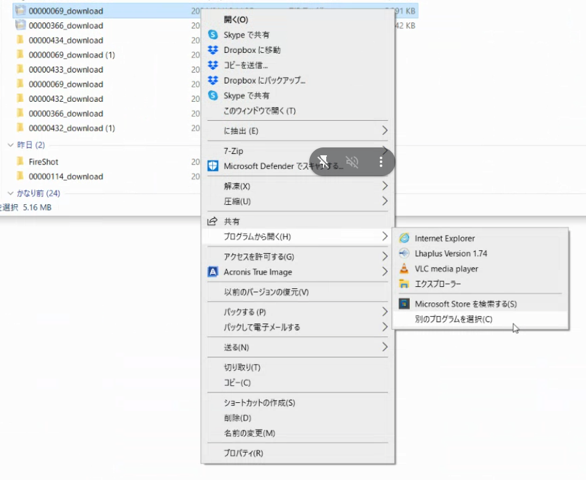Select 00000432_download (1) file name

click(x=72, y=128)
